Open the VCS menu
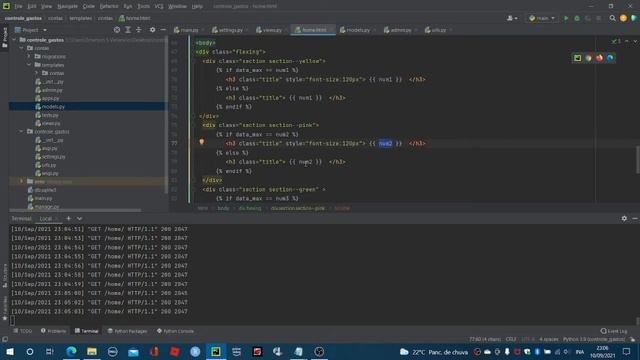Screen dimensions: 640x360 click(159, 6)
